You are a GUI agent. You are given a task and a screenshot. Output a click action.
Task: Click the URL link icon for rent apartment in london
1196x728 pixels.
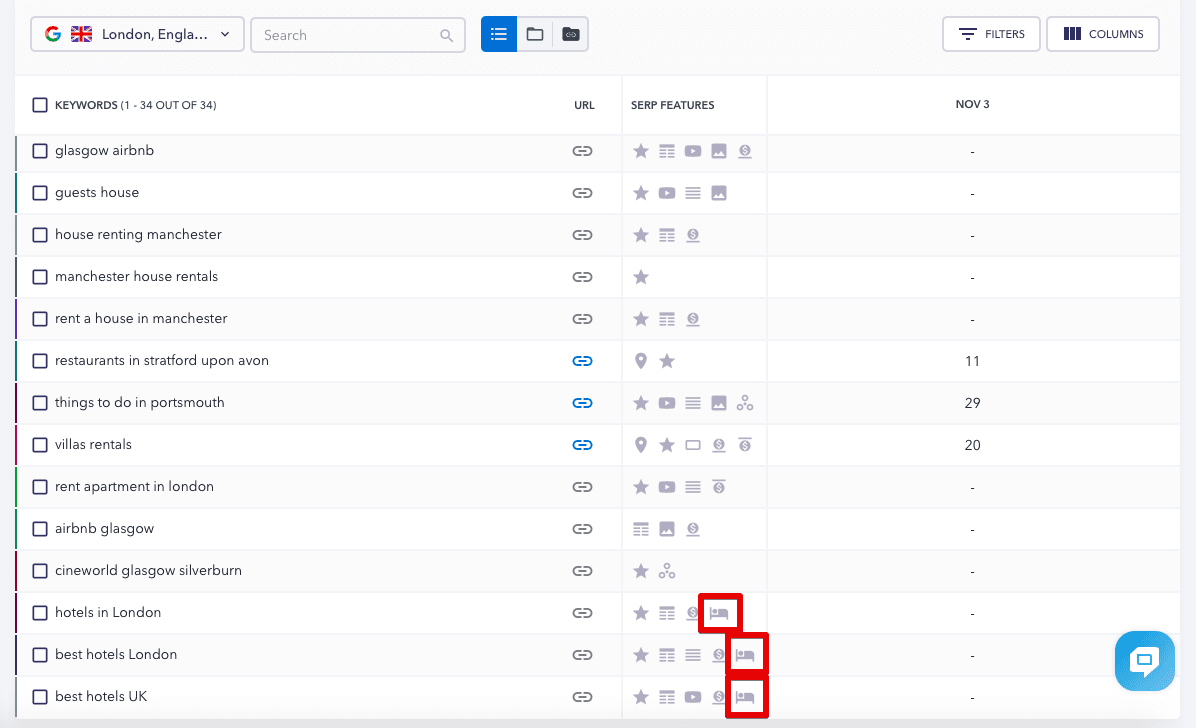click(x=583, y=487)
